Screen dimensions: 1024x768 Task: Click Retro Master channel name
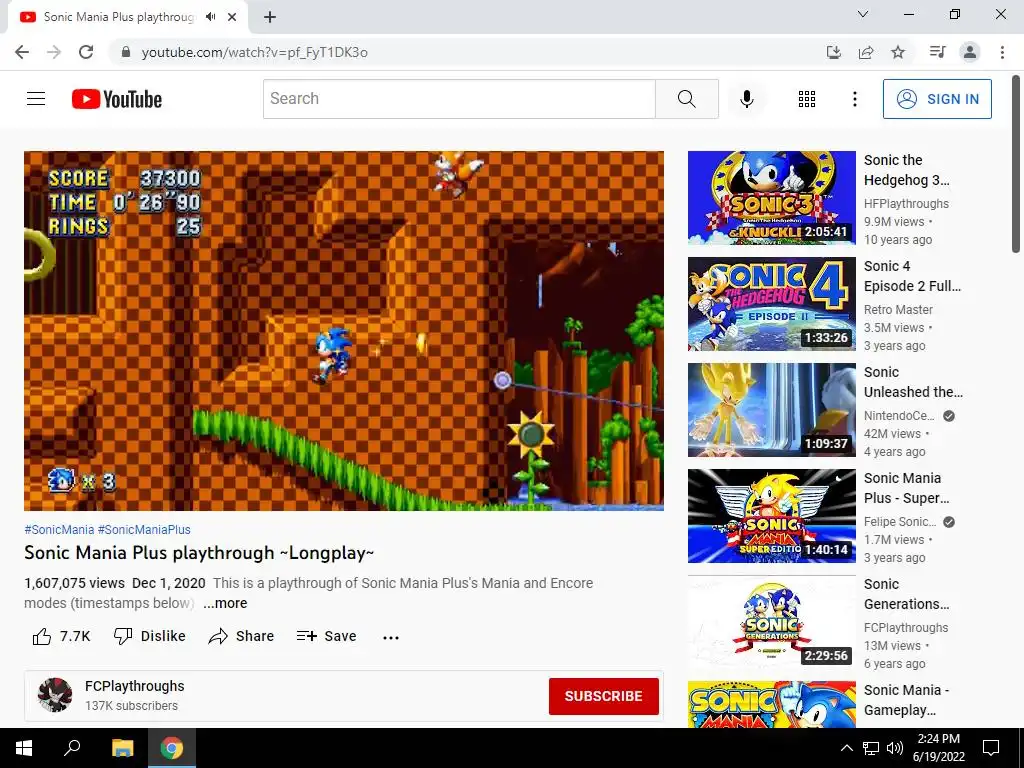coord(898,310)
